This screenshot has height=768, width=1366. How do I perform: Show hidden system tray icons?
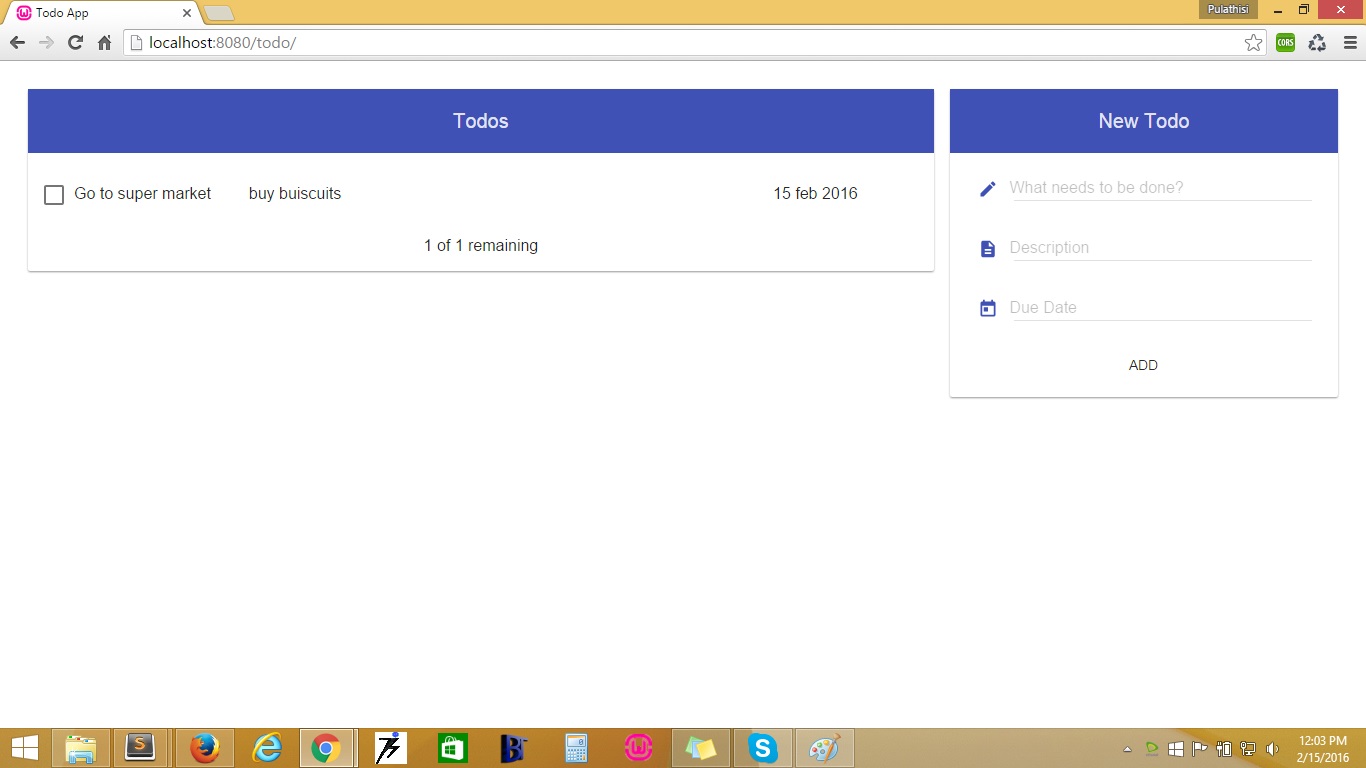coord(1128,749)
